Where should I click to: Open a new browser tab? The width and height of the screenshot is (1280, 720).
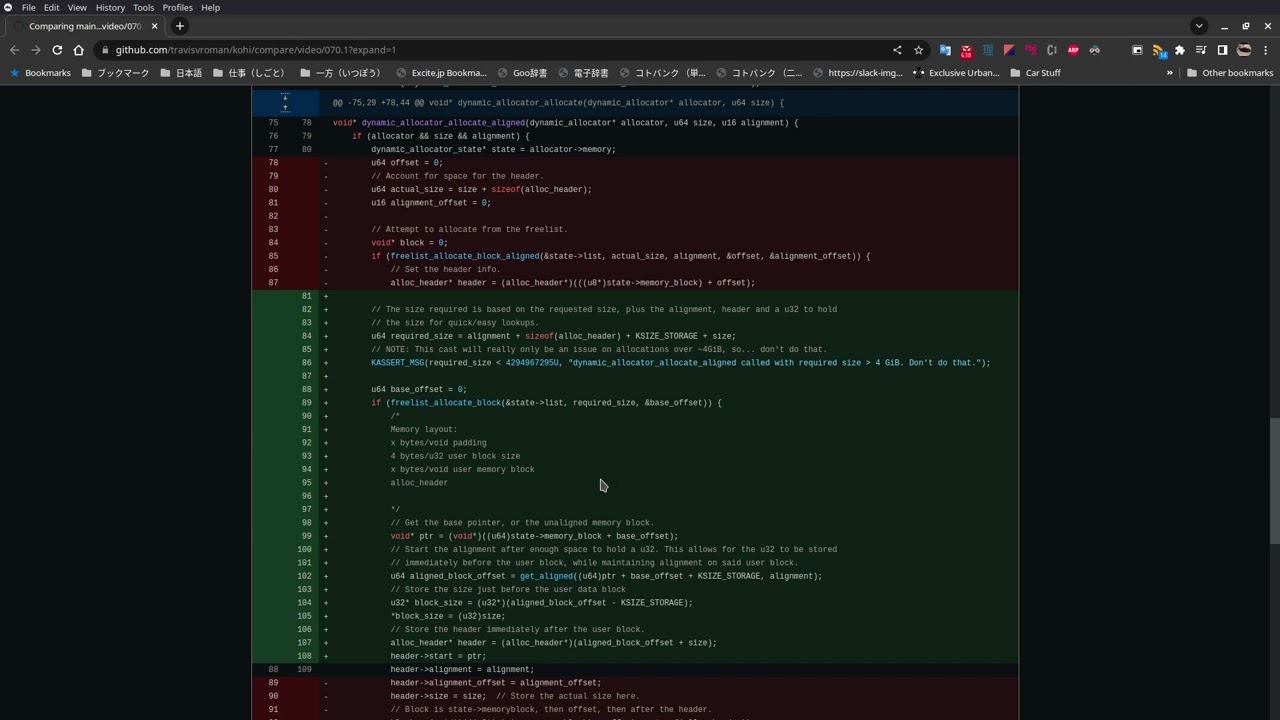click(x=180, y=26)
